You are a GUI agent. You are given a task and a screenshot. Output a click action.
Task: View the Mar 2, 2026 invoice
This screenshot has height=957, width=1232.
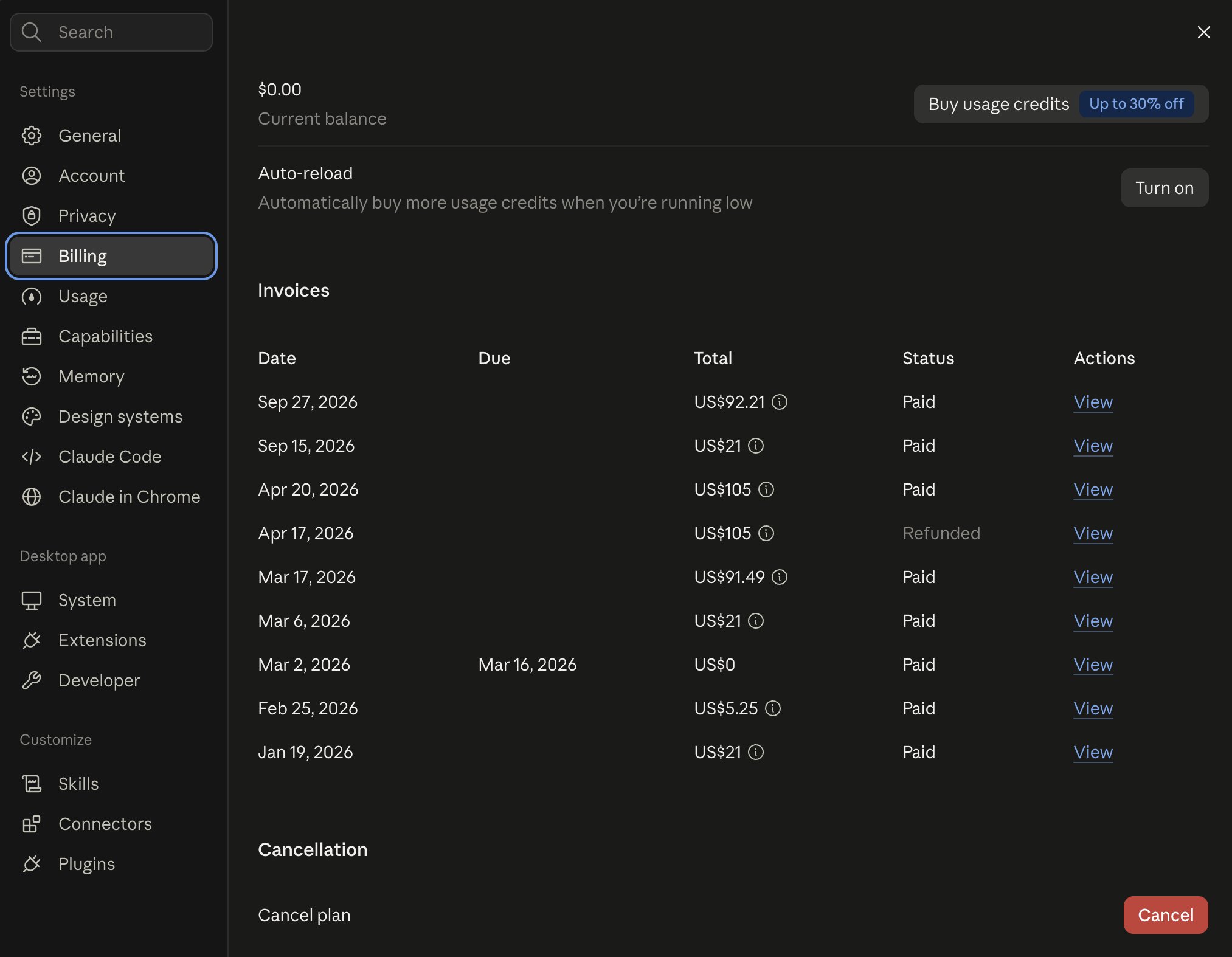click(x=1093, y=665)
